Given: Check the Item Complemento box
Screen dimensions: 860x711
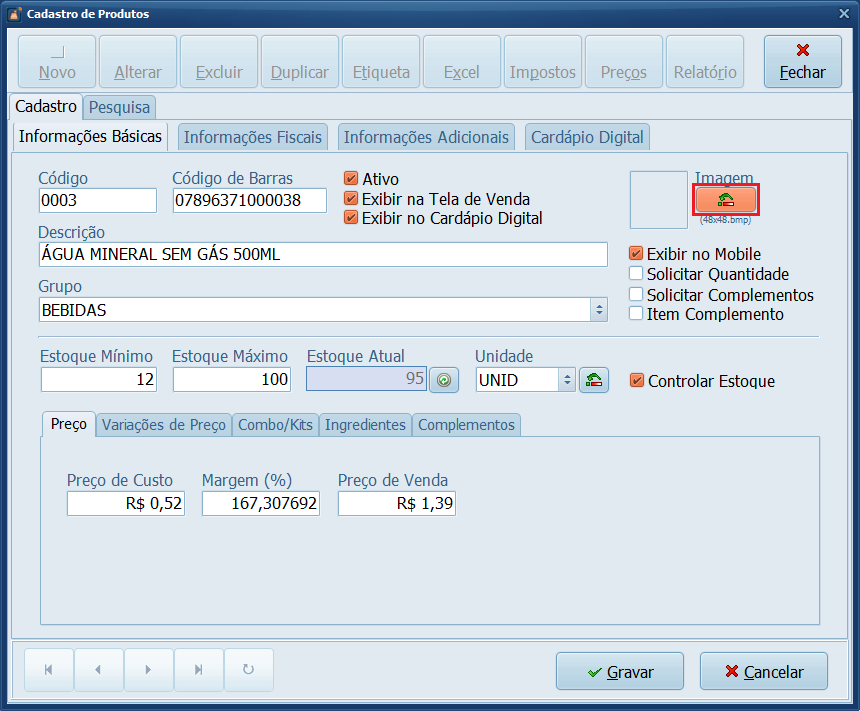Looking at the screenshot, I should tap(636, 314).
